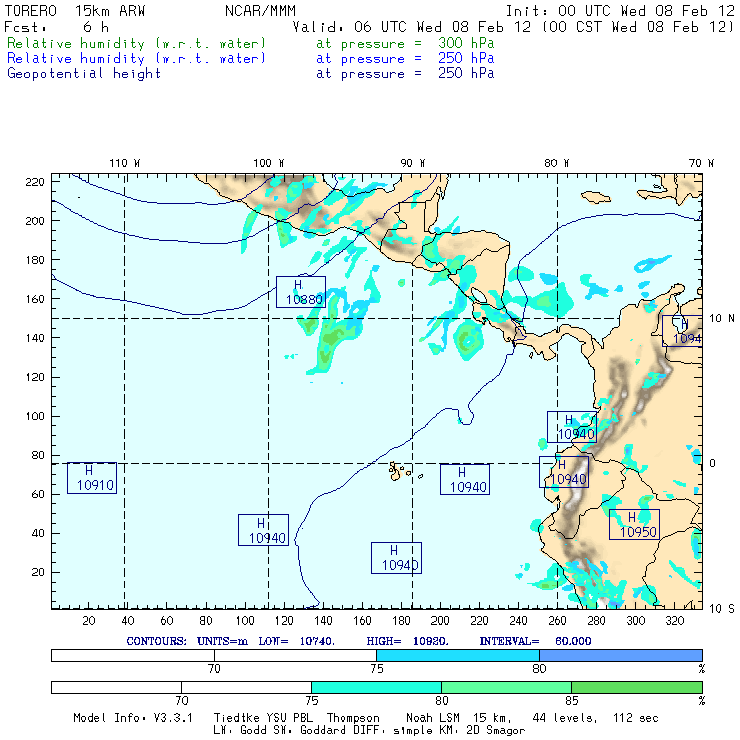The width and height of the screenshot is (740, 740).
Task: Click the 'Geopotential height' legend label
Action: pos(84,74)
